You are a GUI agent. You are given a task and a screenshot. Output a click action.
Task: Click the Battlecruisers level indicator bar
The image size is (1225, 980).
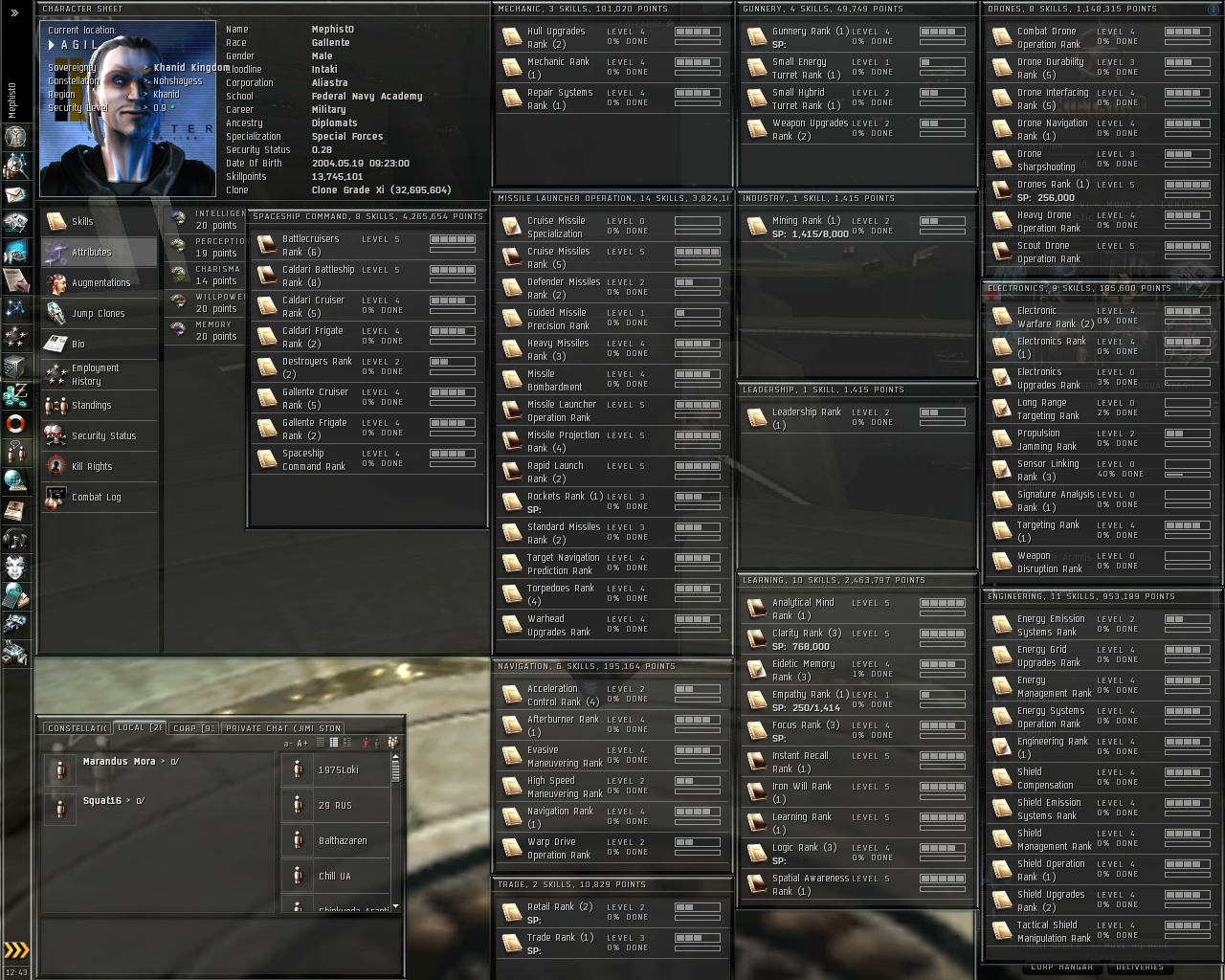pos(453,239)
